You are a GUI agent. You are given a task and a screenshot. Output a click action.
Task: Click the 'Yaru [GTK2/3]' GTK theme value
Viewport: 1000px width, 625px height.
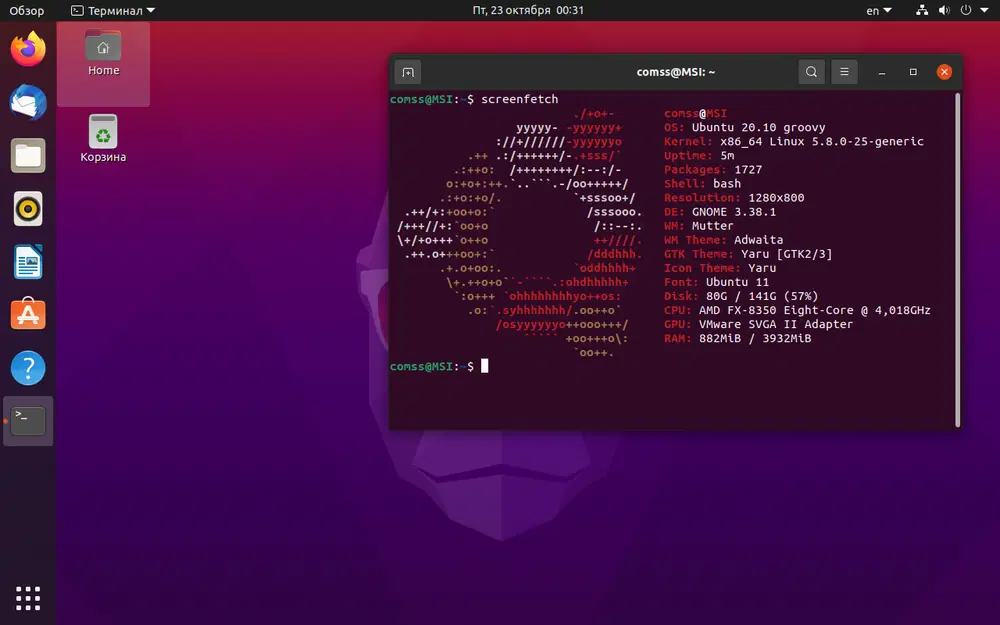click(x=787, y=254)
